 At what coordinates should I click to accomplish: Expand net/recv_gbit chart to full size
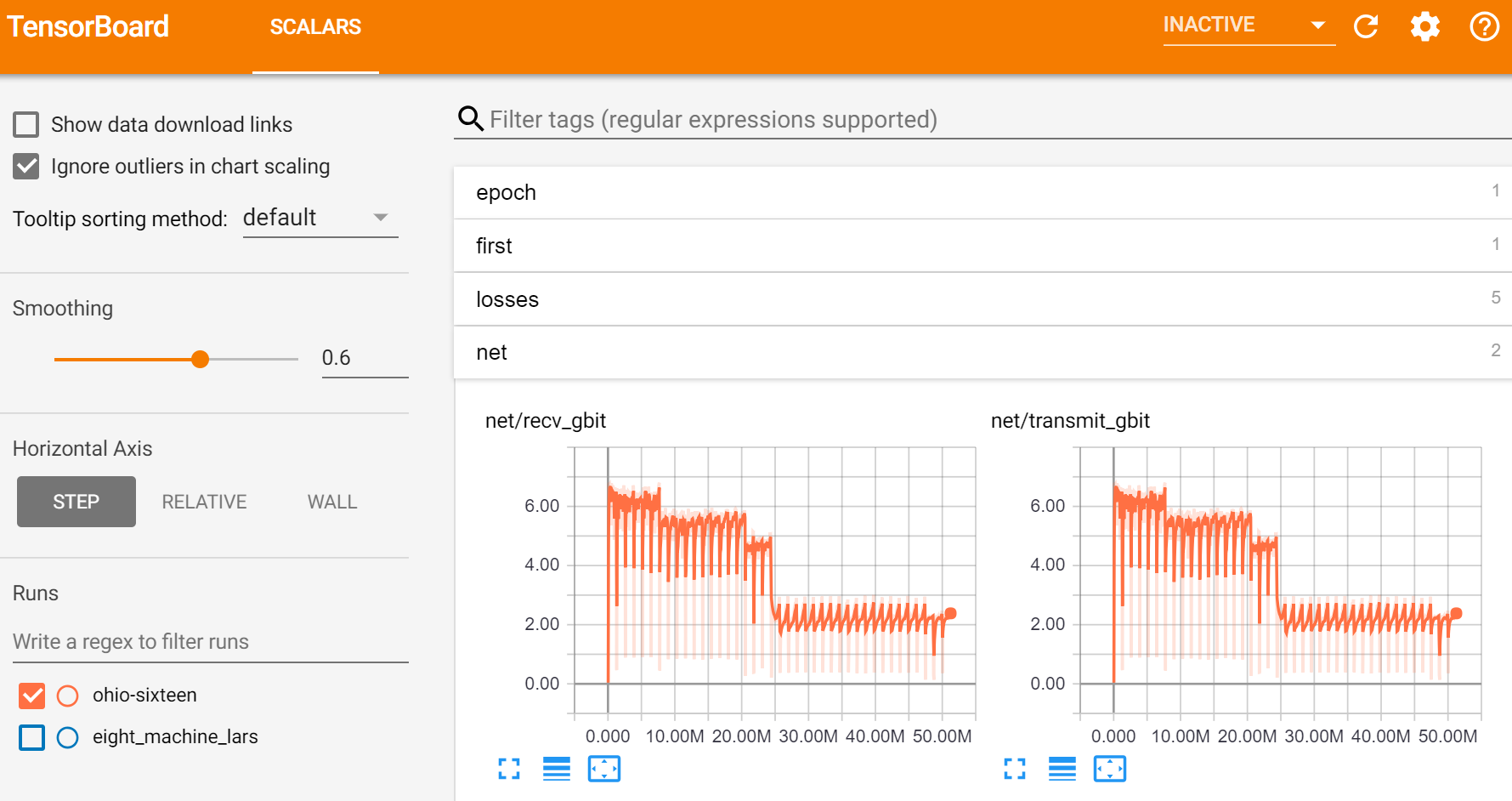coord(509,769)
